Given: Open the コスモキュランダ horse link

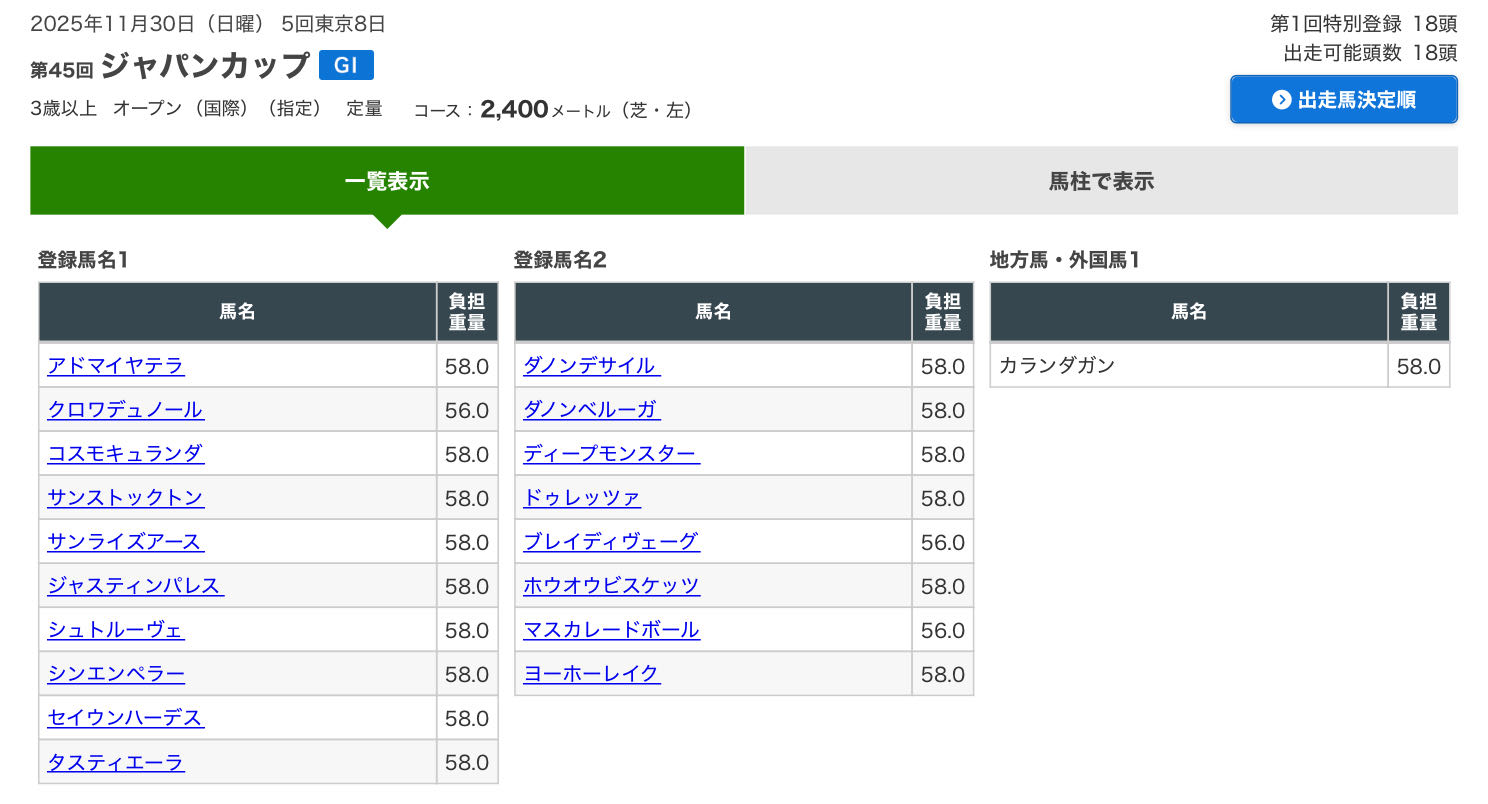Looking at the screenshot, I should click(x=125, y=454).
